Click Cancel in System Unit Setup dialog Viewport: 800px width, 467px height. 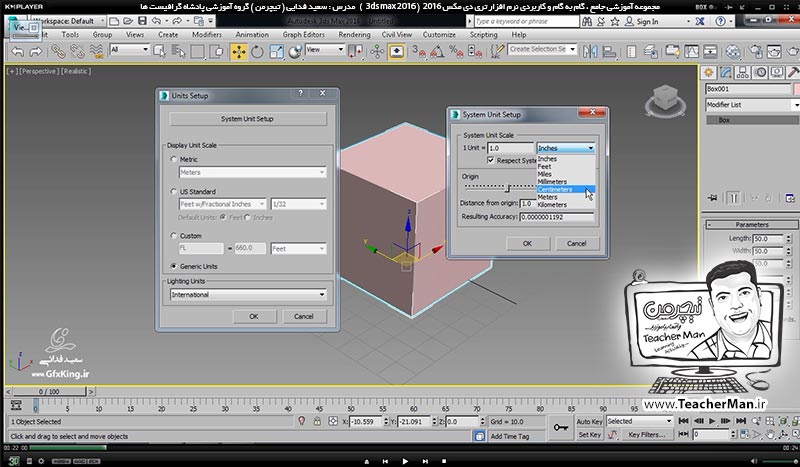[577, 243]
